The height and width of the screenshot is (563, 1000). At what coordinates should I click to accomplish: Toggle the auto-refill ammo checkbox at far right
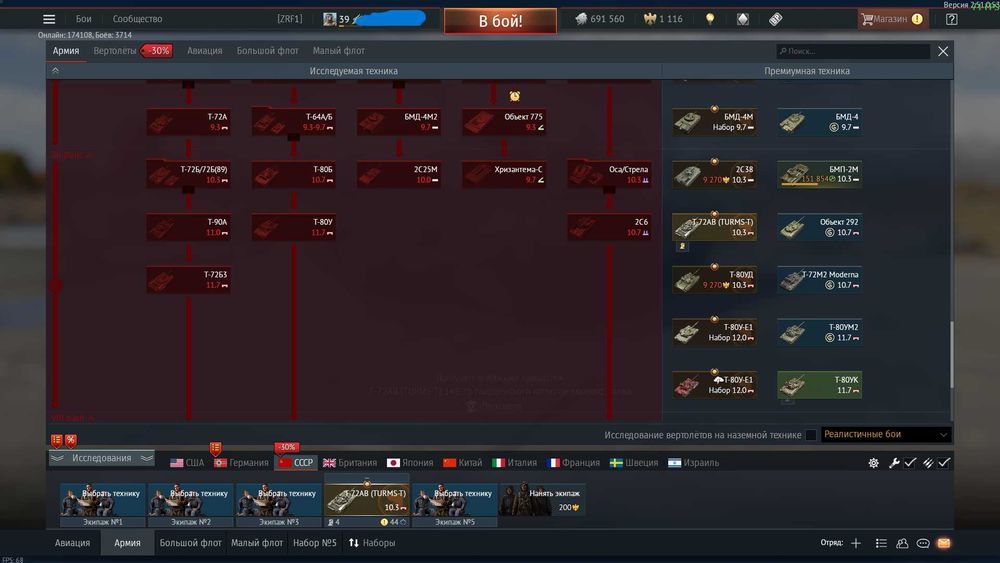click(x=944, y=463)
